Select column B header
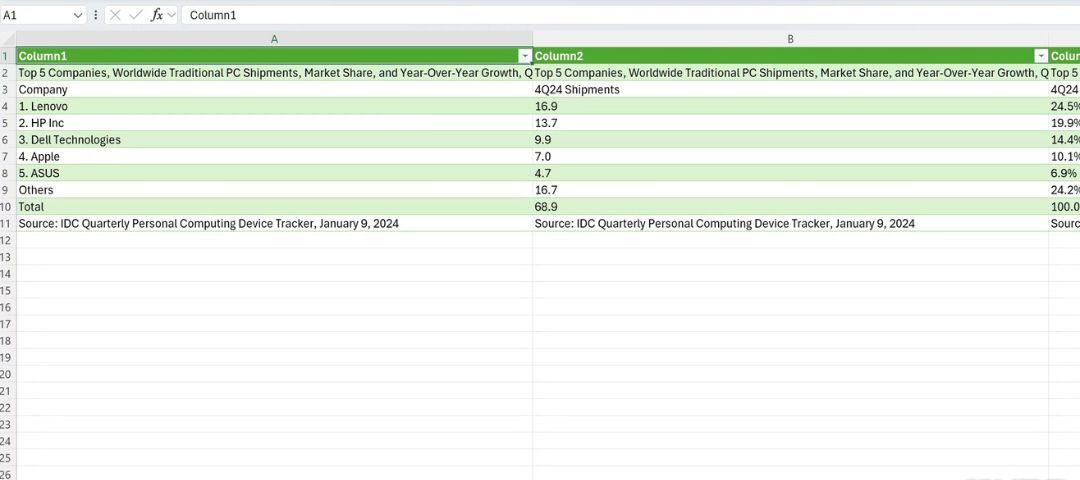This screenshot has height=480, width=1080. click(790, 39)
